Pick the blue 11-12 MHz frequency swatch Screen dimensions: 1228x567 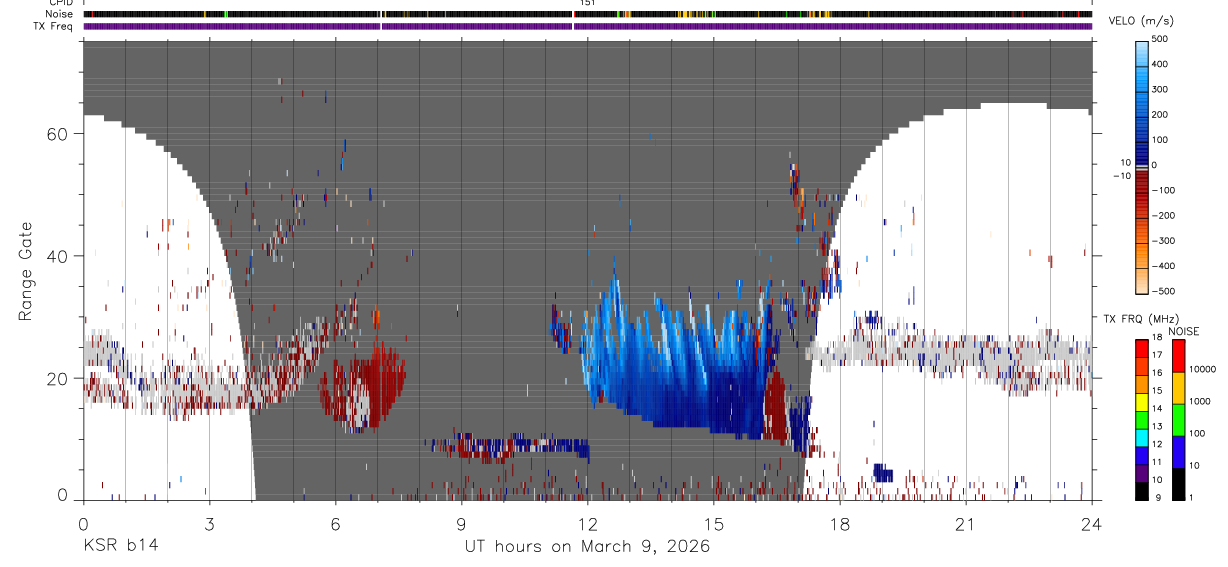(1142, 456)
